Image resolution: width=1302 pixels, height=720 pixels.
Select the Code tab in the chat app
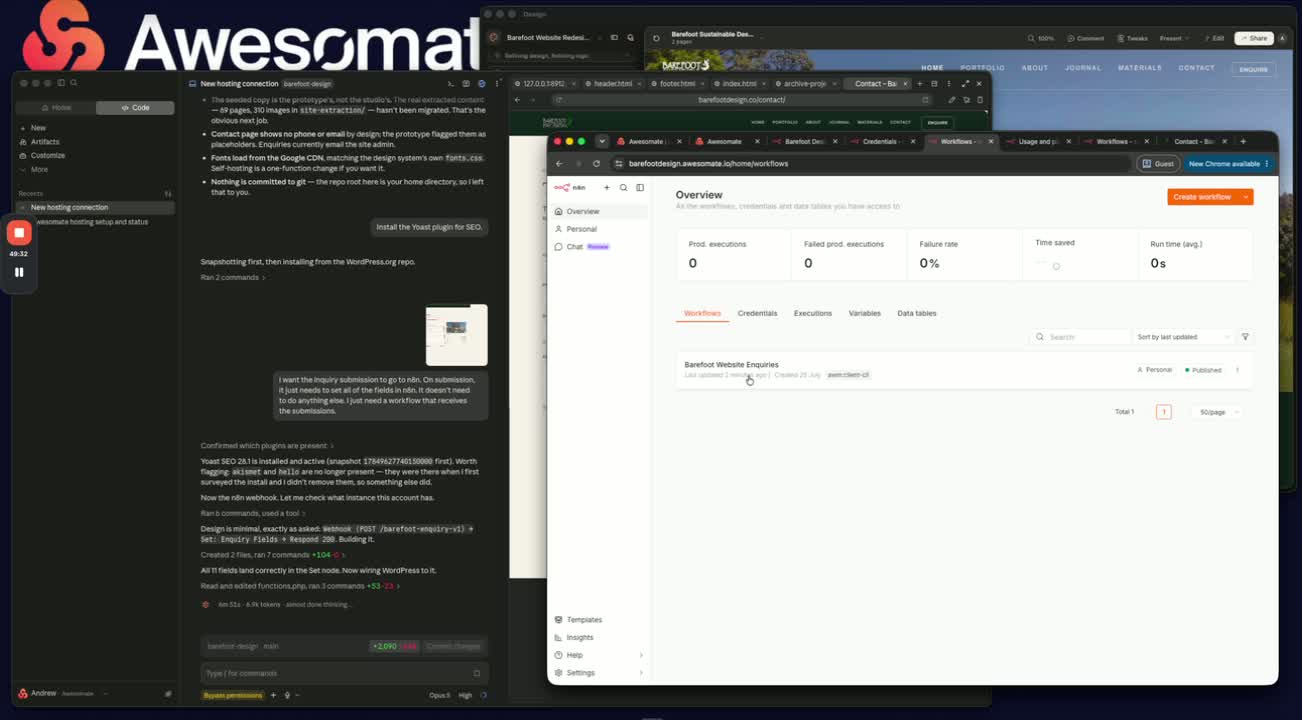(135, 107)
